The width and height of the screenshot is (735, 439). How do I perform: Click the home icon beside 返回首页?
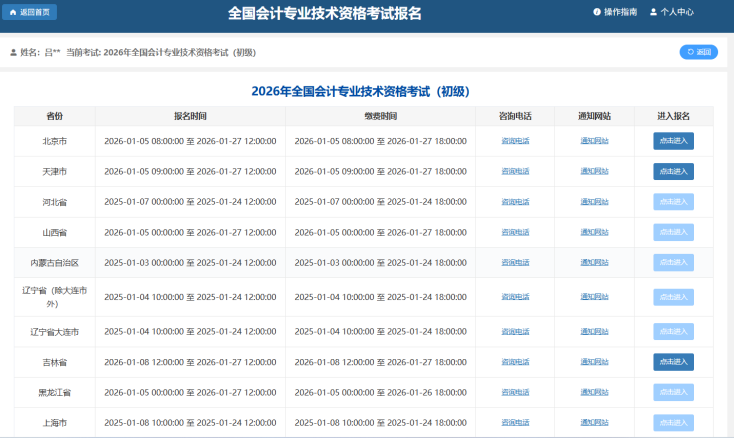(x=12, y=12)
